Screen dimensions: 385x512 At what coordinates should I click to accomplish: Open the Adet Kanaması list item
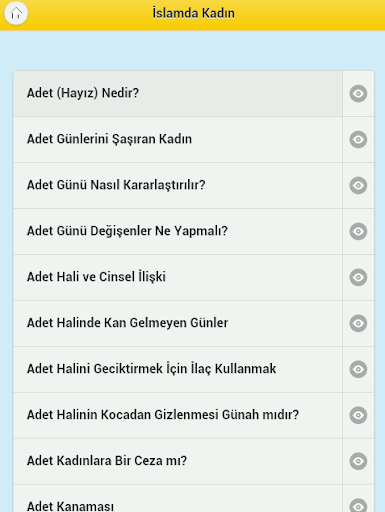tap(178, 499)
